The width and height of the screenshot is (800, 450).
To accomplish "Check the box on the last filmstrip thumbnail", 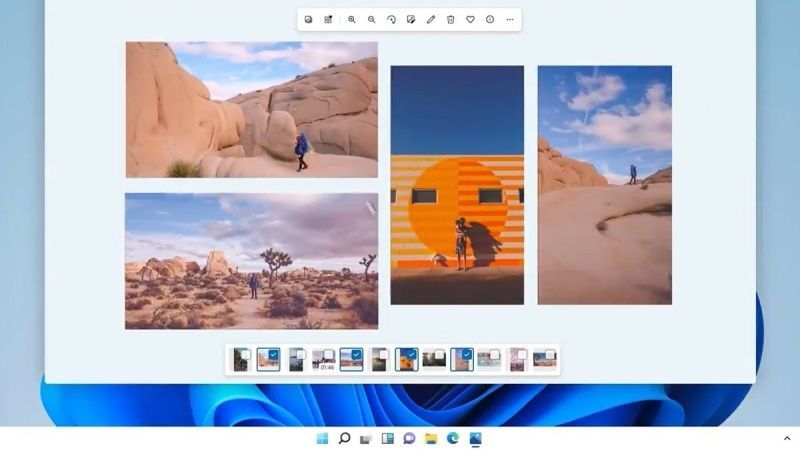I will pos(550,355).
